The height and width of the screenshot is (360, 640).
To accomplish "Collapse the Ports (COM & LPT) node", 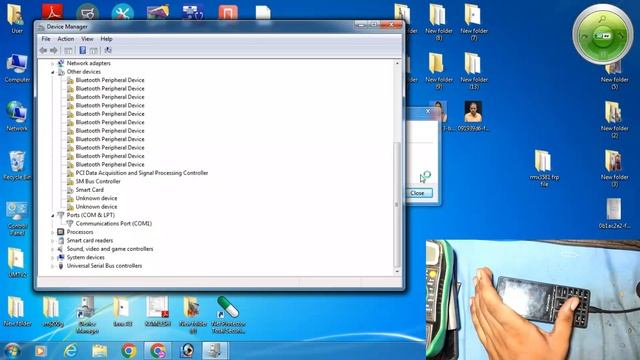I will (53, 216).
